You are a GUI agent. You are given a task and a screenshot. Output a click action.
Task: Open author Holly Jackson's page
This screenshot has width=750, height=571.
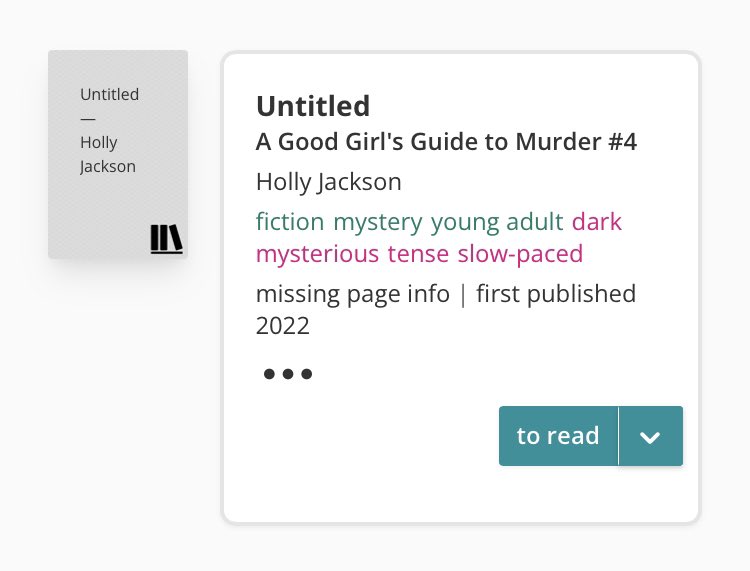[329, 182]
